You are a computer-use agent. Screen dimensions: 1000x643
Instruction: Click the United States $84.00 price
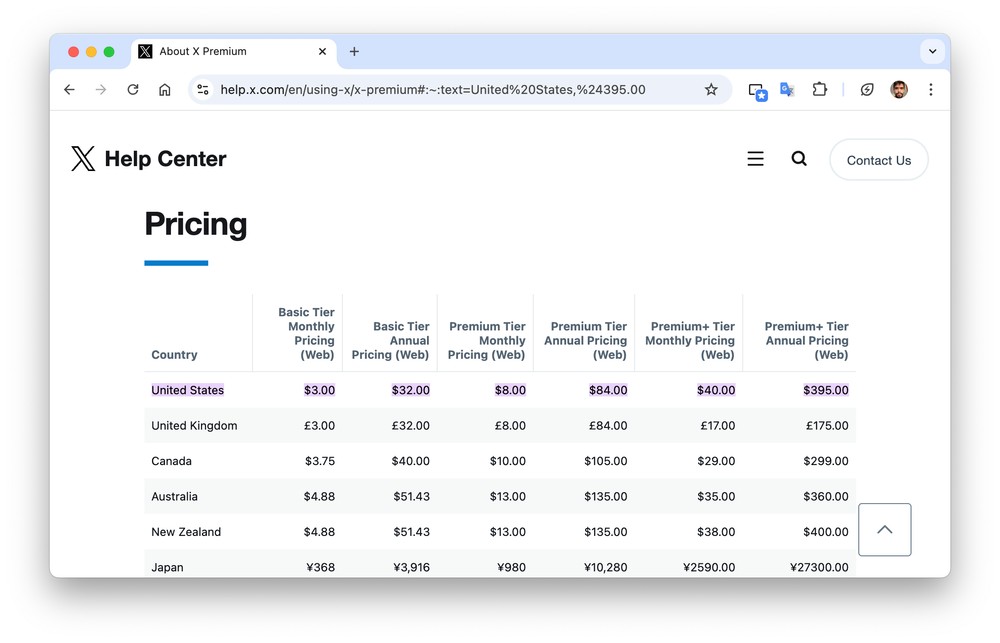[608, 390]
